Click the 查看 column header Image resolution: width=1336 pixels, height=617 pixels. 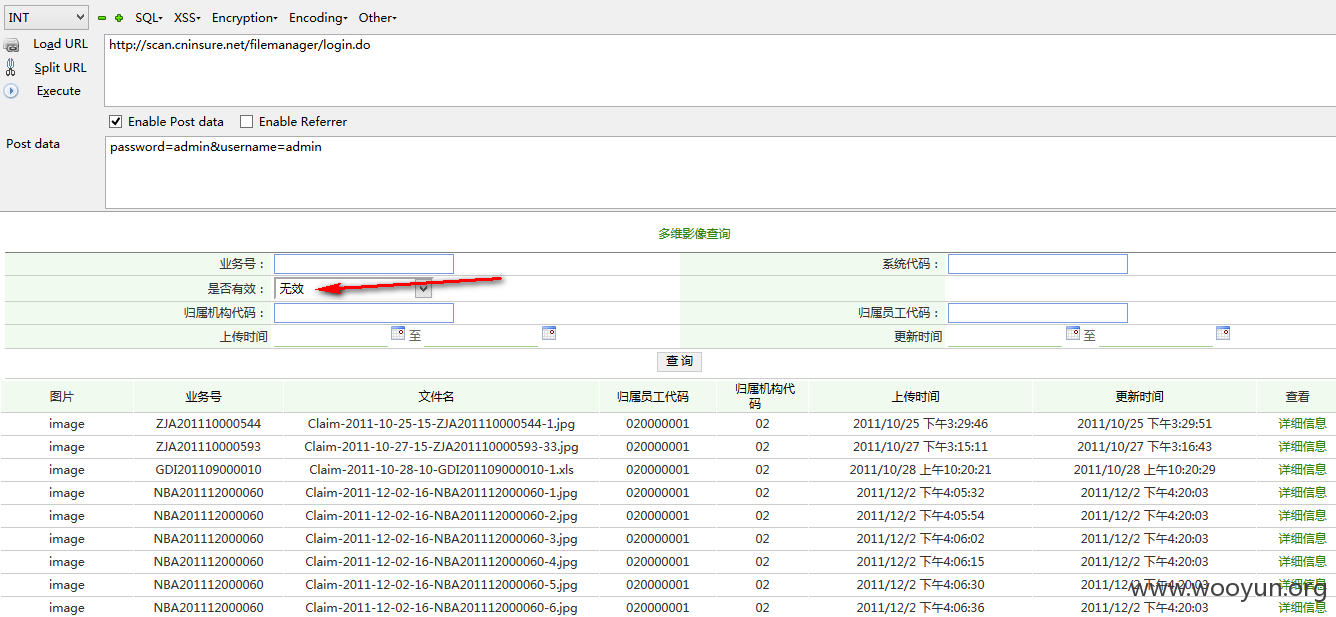tap(1297, 397)
